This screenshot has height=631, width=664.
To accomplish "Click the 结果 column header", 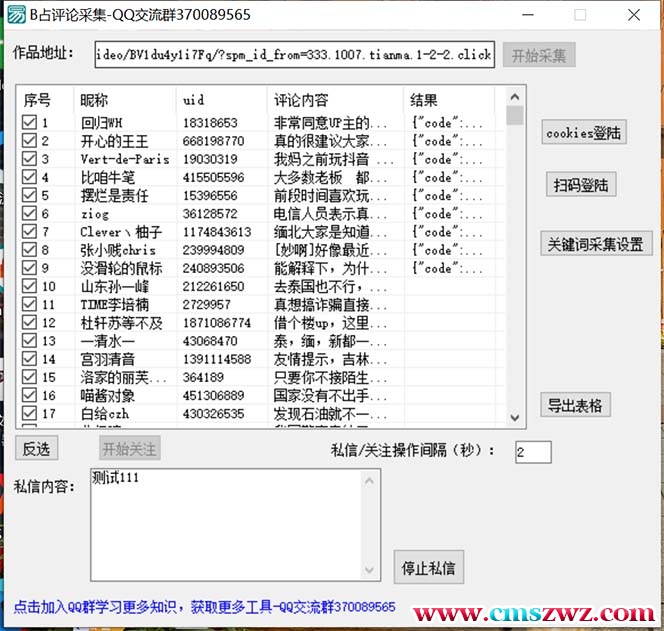I will (x=424, y=100).
